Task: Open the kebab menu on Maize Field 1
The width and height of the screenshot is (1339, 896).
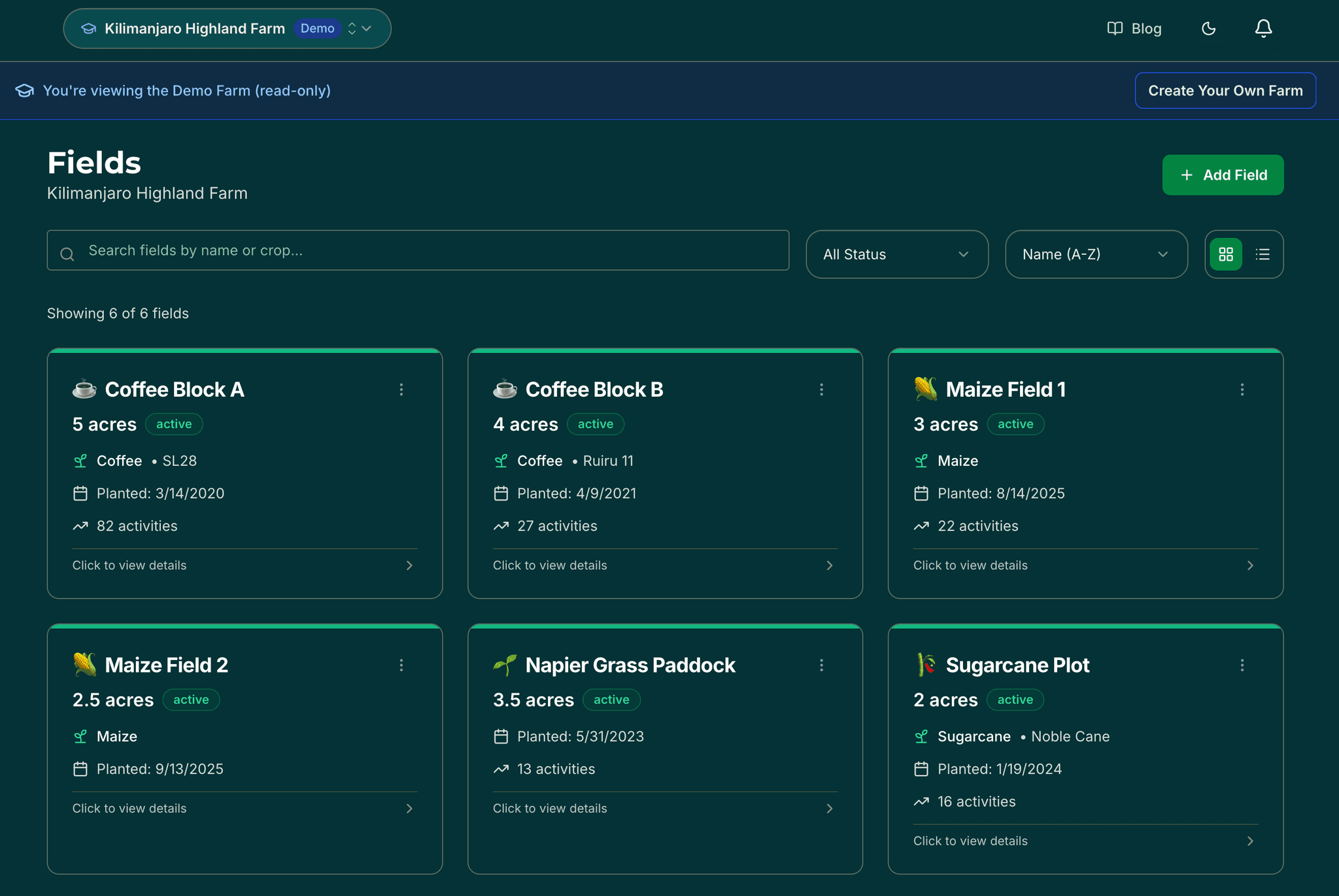Action: pos(1242,389)
